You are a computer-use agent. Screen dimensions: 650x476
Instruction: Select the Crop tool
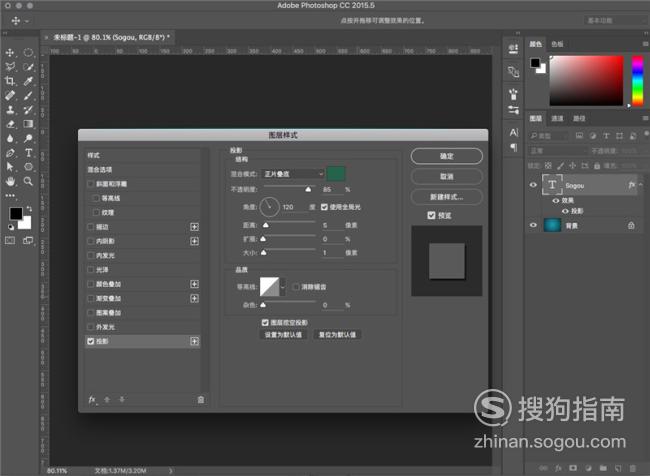pos(10,81)
